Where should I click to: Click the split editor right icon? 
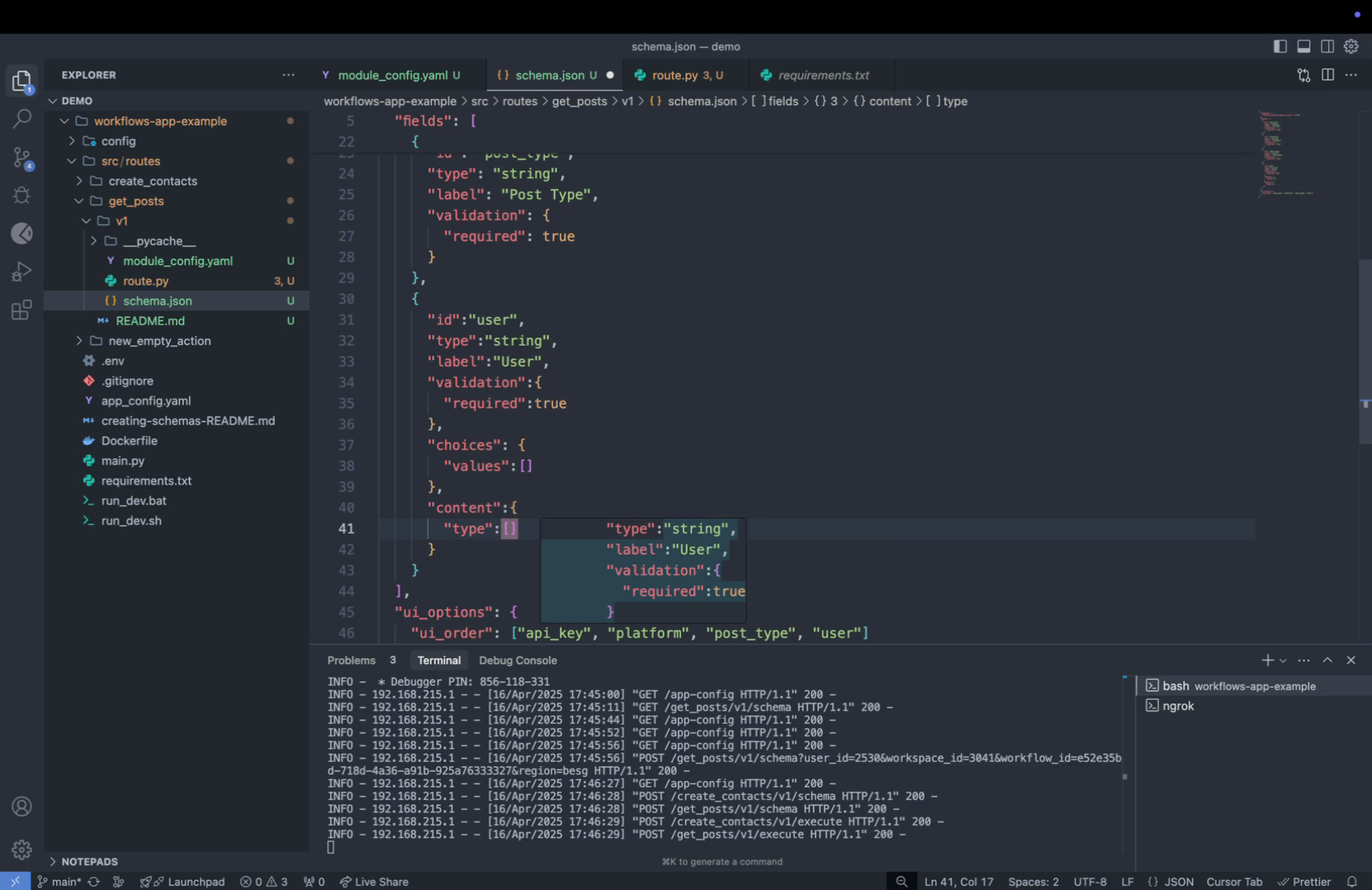[x=1327, y=75]
